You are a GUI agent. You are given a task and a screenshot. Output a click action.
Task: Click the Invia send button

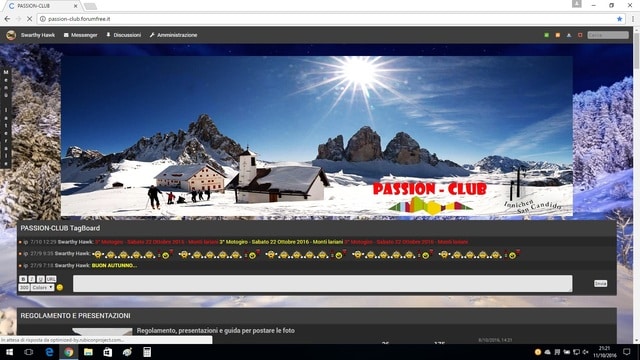click(x=600, y=283)
